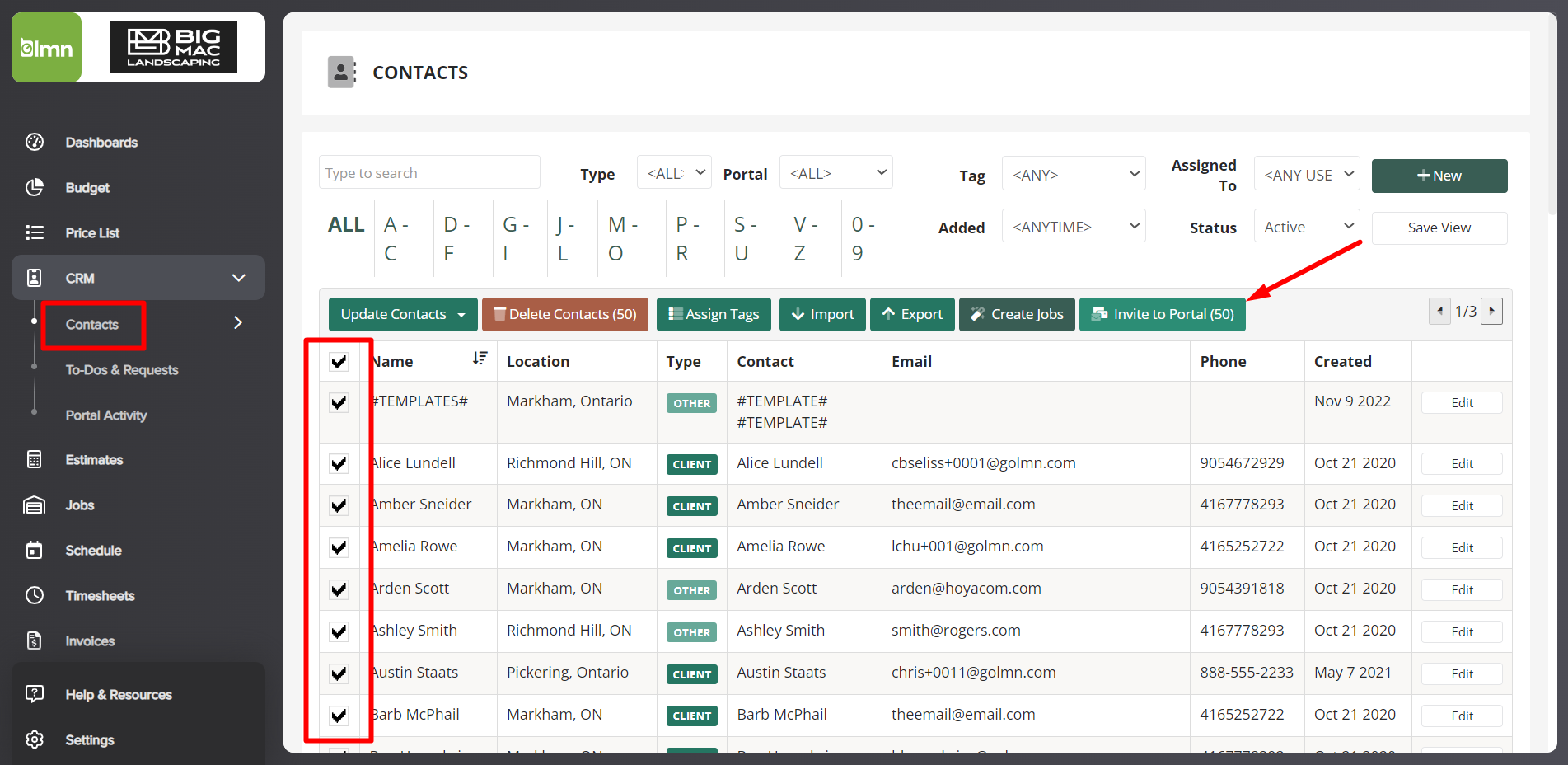Screen dimensions: 1568x765
Task: Uncheck the Austin Staats row checkbox
Action: pyautogui.click(x=339, y=673)
